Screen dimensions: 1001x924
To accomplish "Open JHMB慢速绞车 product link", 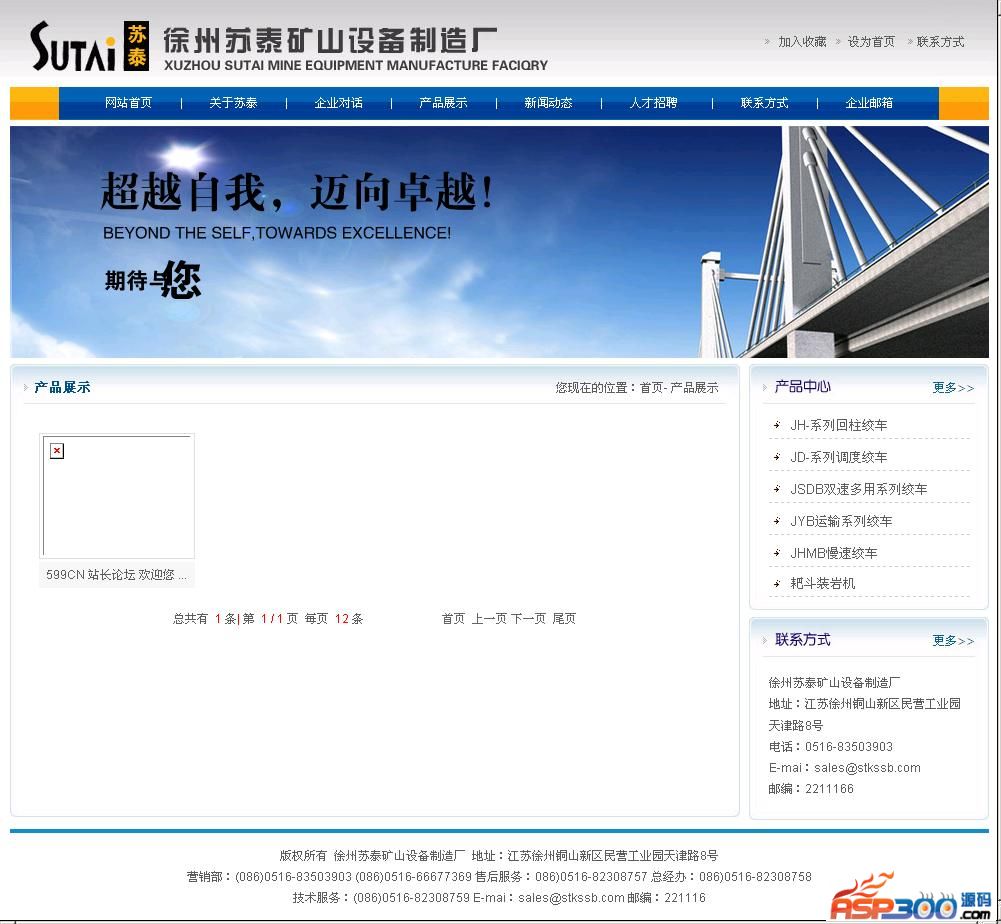I will click(x=834, y=553).
